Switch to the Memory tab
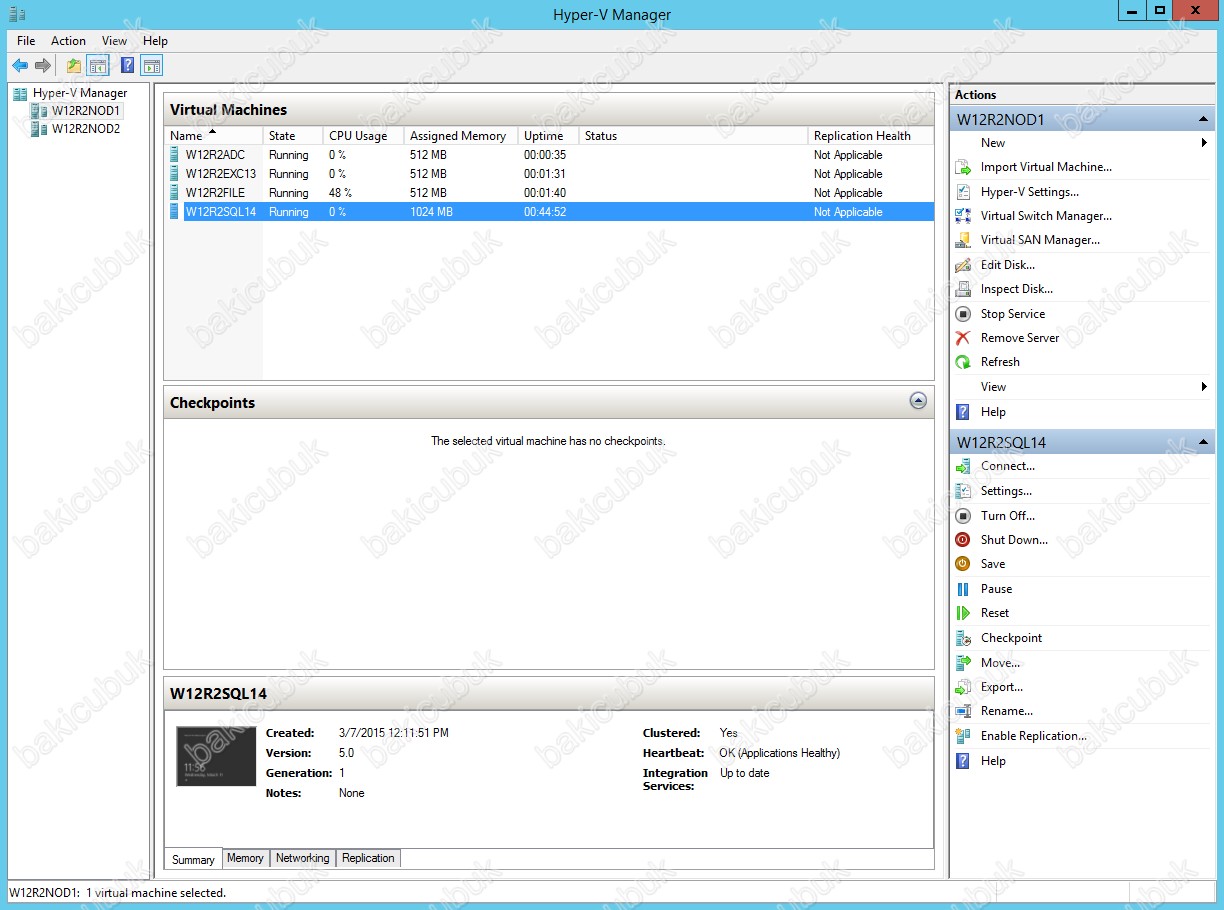Viewport: 1224px width, 910px height. pyautogui.click(x=245, y=858)
